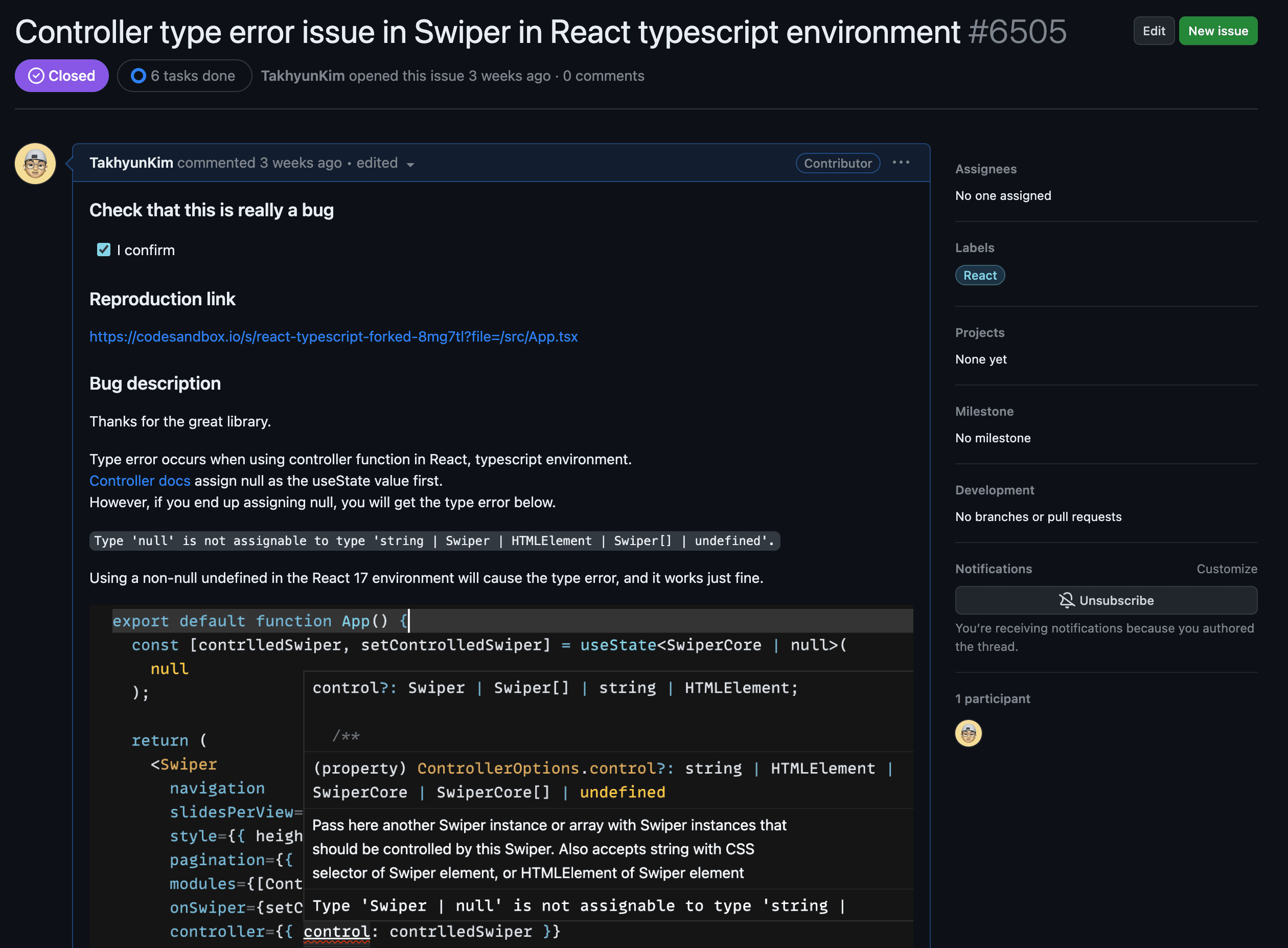This screenshot has height=948, width=1288.
Task: Click the Closed issue status toggle
Action: click(61, 75)
